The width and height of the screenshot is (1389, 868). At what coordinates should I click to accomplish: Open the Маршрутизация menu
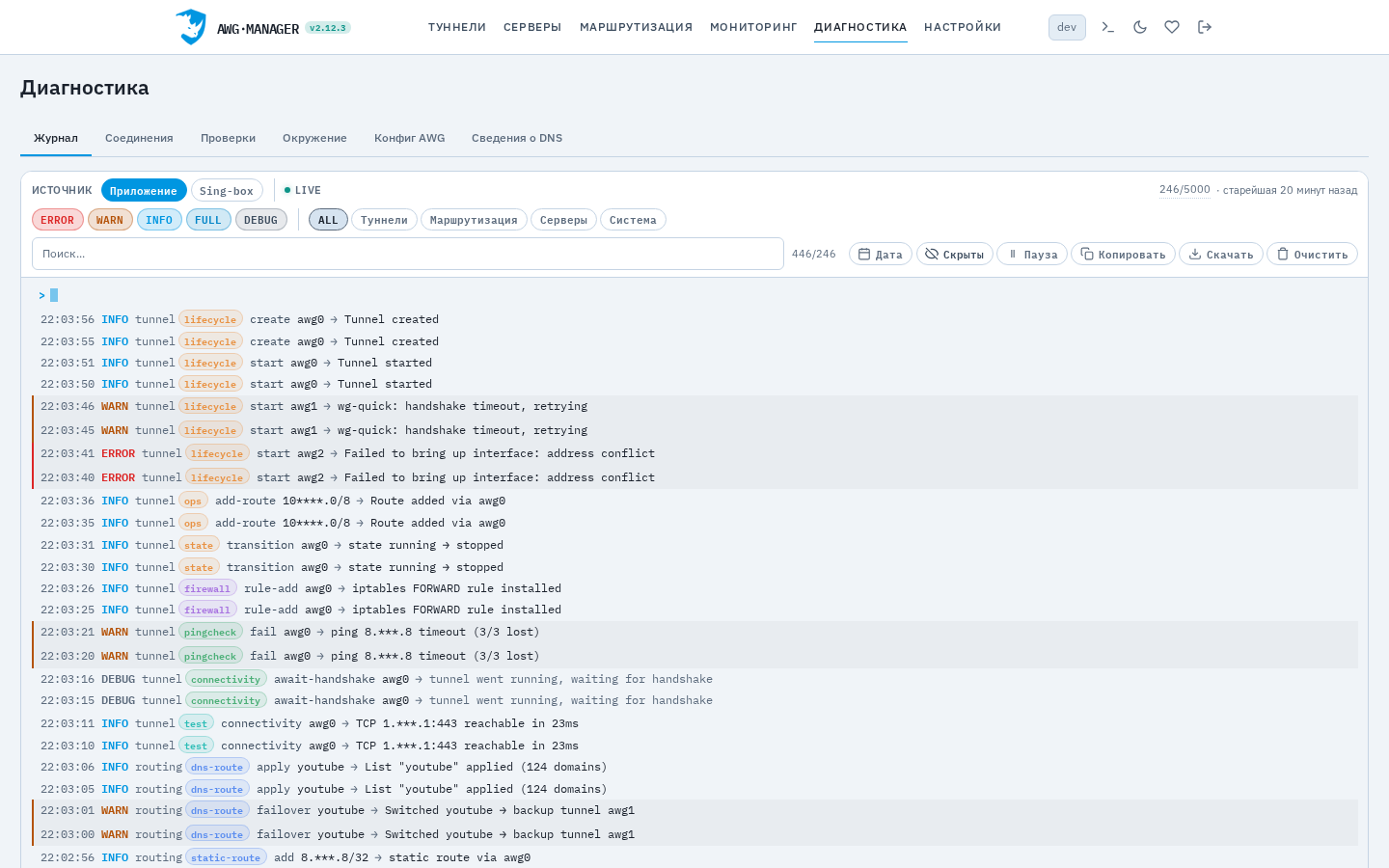coord(636,27)
